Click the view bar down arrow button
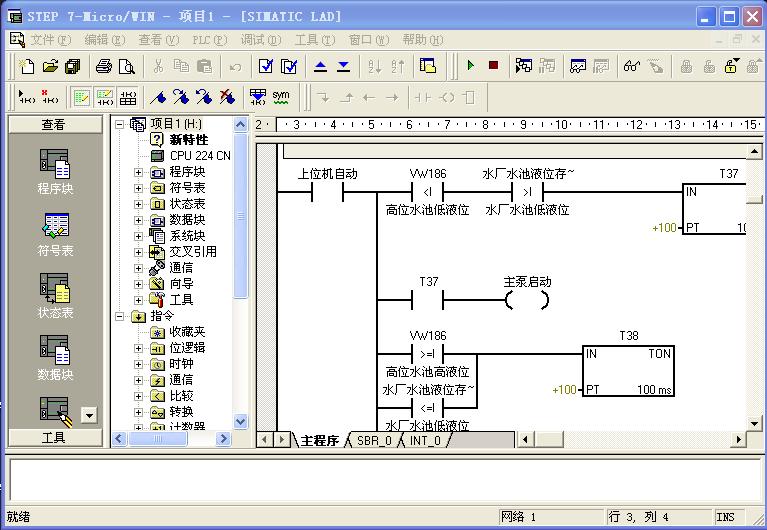The width and height of the screenshot is (767, 530). pyautogui.click(x=89, y=415)
